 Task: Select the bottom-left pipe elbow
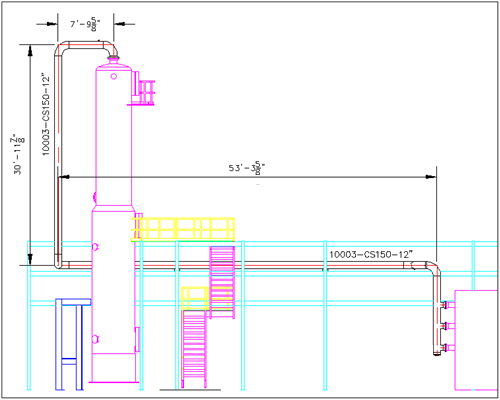pyautogui.click(x=59, y=265)
